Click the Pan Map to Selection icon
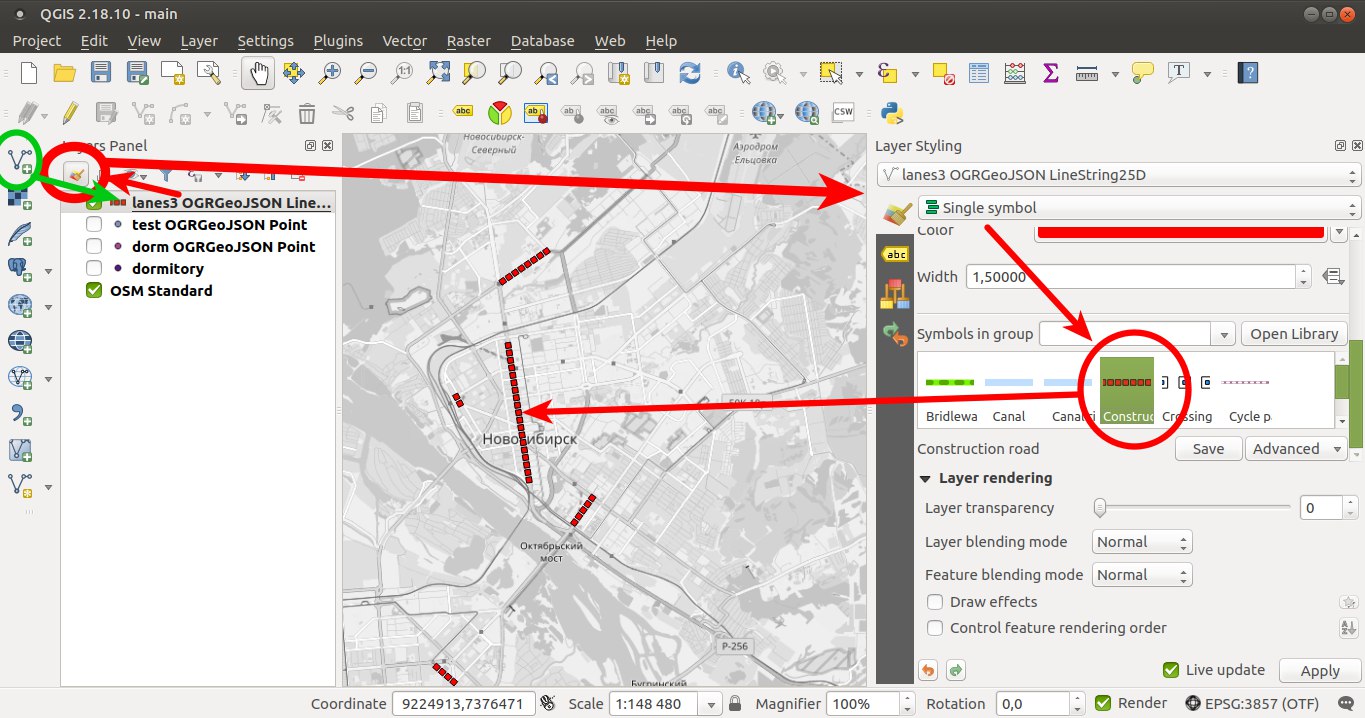 [293, 72]
